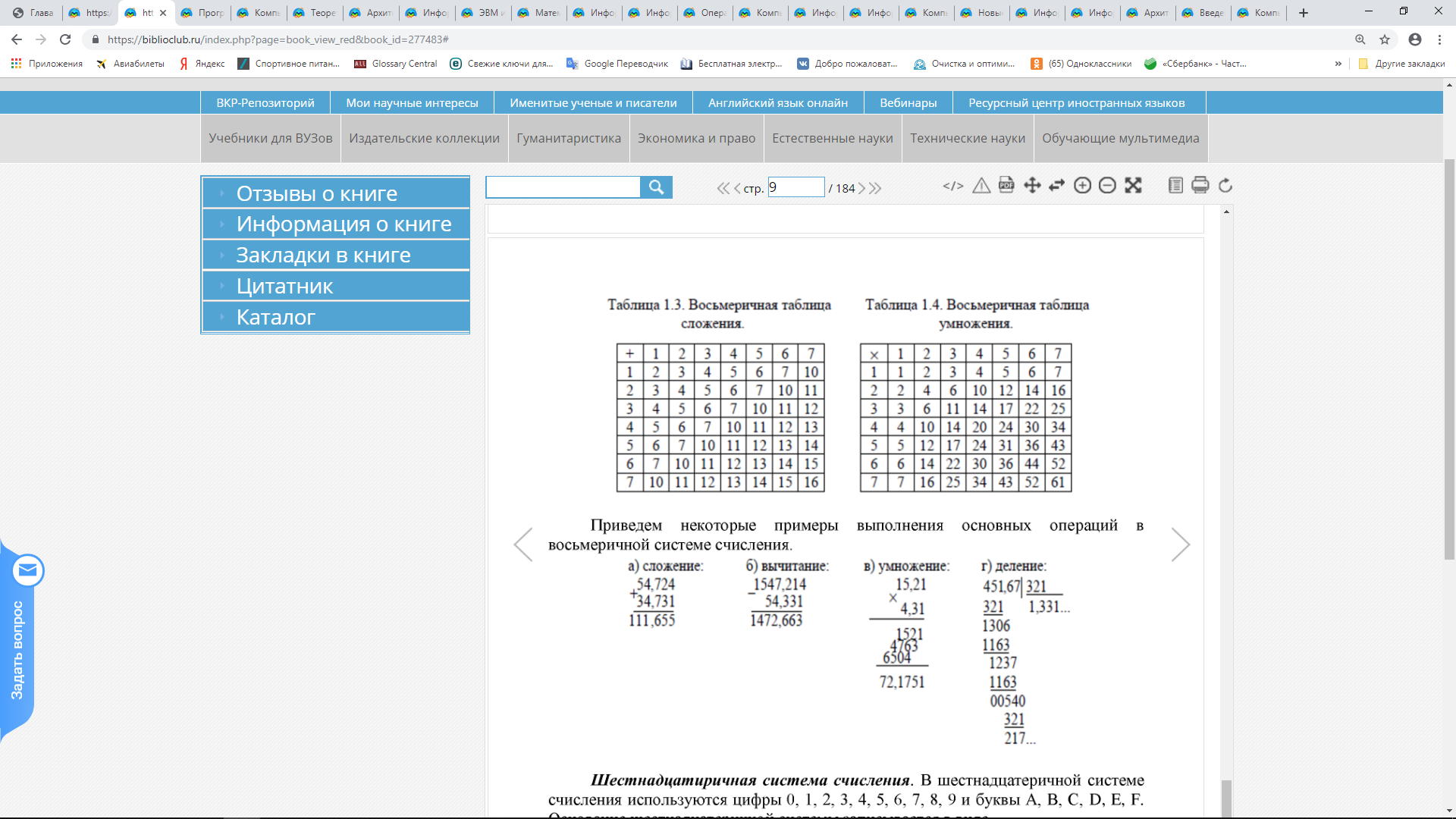Go to first page double arrow
This screenshot has width=1456, height=819.
[723, 188]
